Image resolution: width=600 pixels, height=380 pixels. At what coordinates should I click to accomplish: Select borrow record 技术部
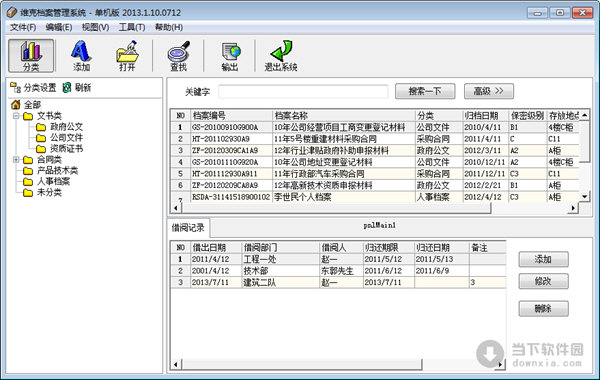pyautogui.click(x=338, y=271)
